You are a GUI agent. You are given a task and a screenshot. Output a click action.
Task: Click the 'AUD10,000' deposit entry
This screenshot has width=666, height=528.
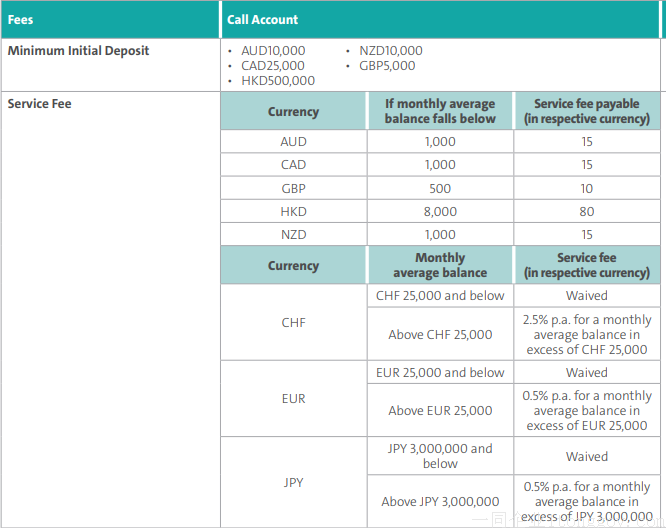(x=273, y=51)
